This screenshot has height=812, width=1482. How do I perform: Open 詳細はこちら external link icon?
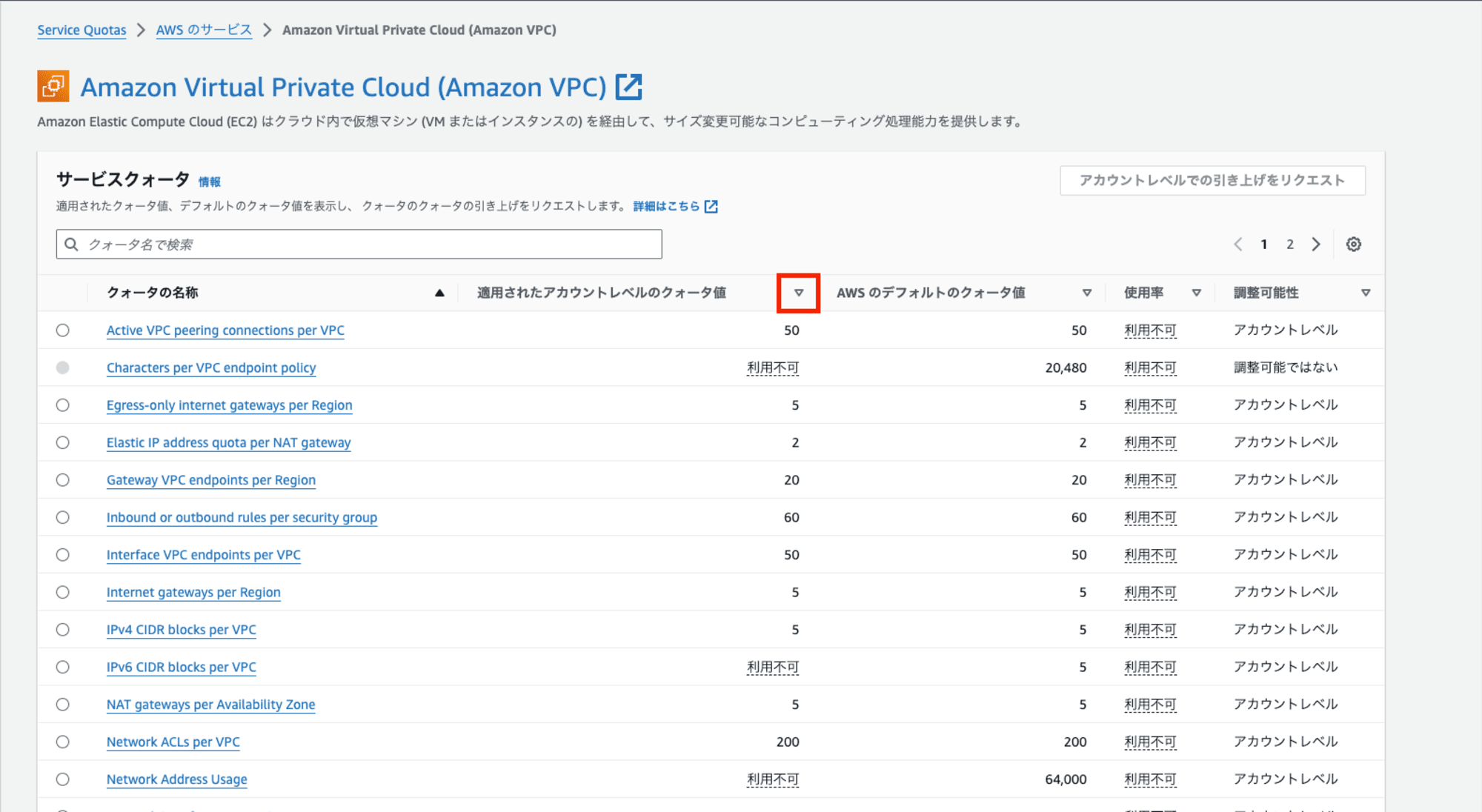(x=711, y=207)
